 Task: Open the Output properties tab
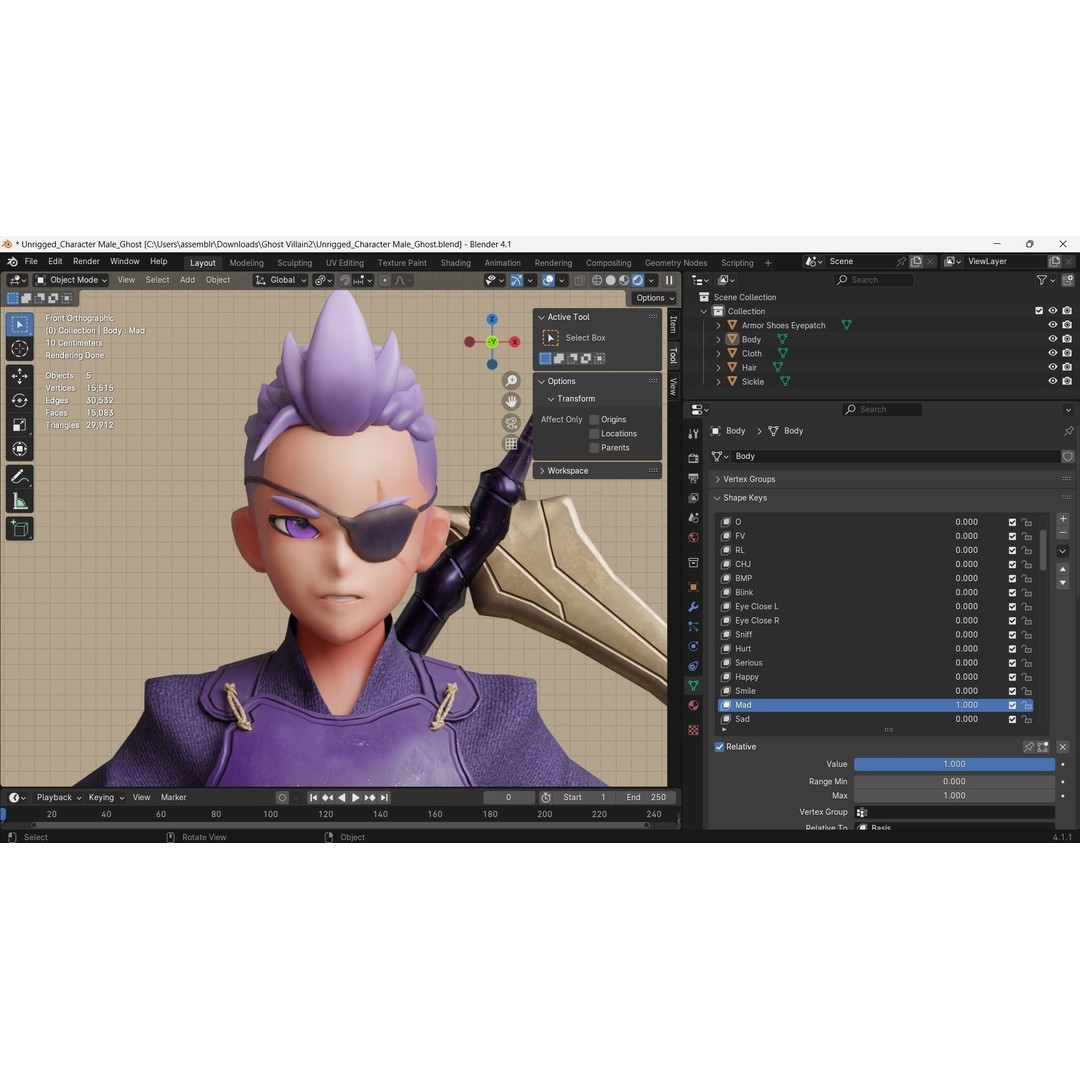694,478
